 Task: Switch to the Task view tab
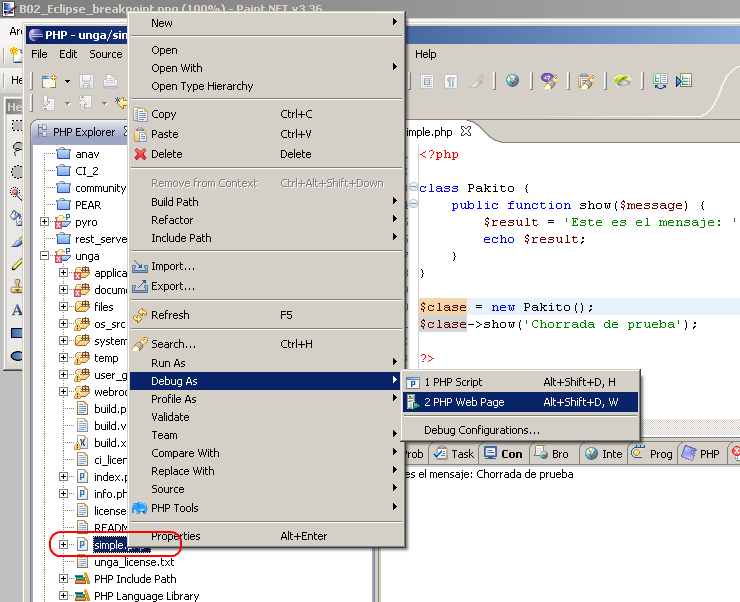pos(454,454)
